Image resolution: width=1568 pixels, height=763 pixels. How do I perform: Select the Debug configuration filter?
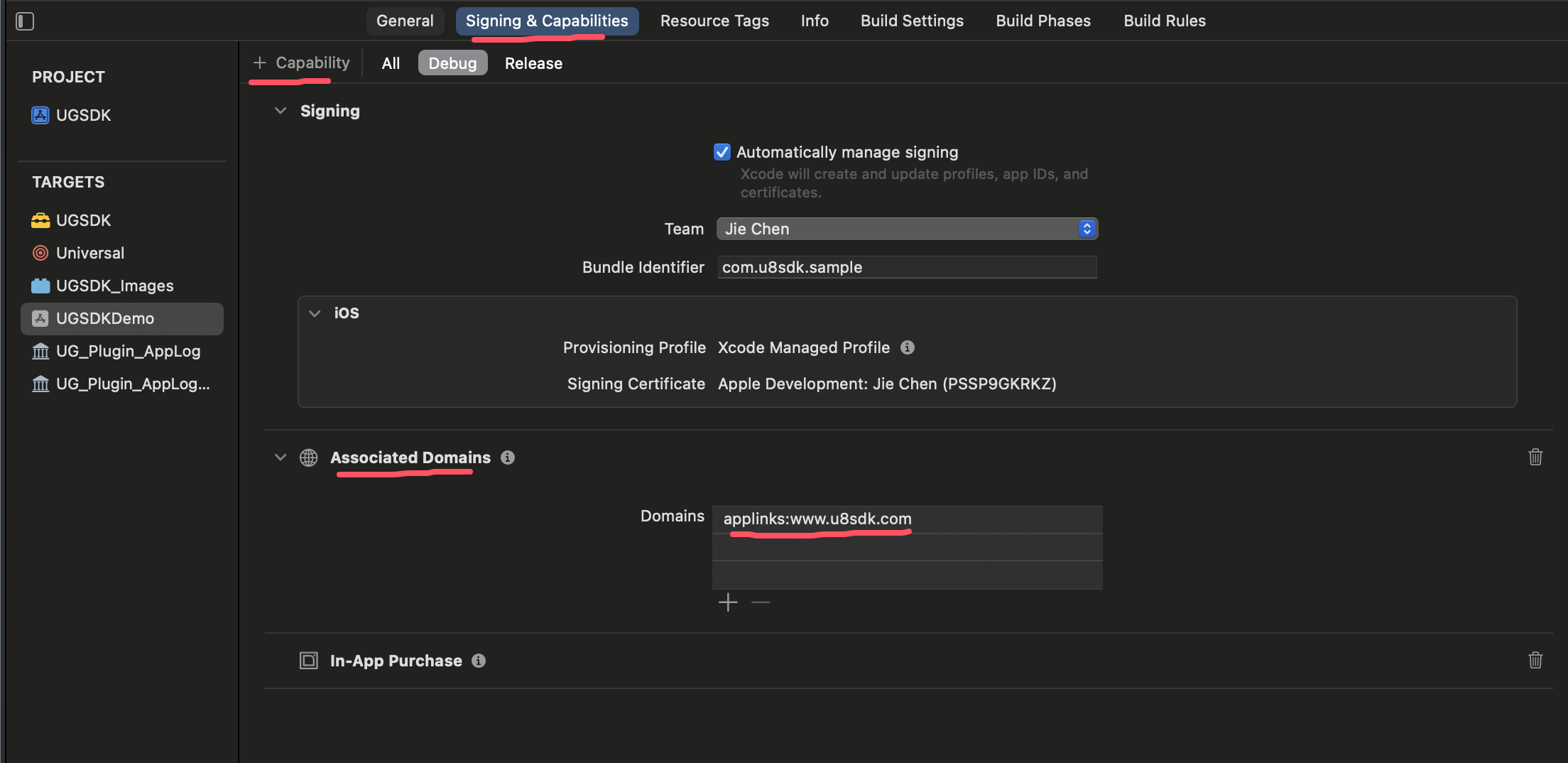(452, 63)
